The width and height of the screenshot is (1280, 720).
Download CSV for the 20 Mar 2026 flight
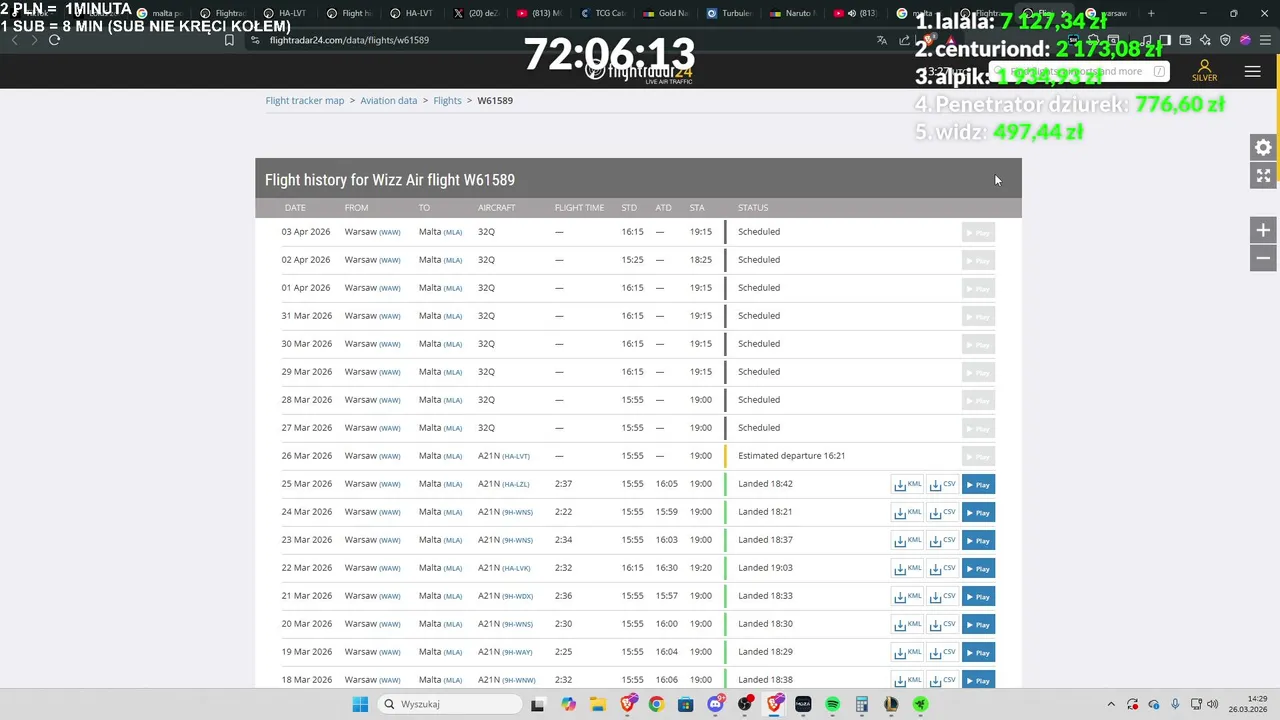coord(943,625)
